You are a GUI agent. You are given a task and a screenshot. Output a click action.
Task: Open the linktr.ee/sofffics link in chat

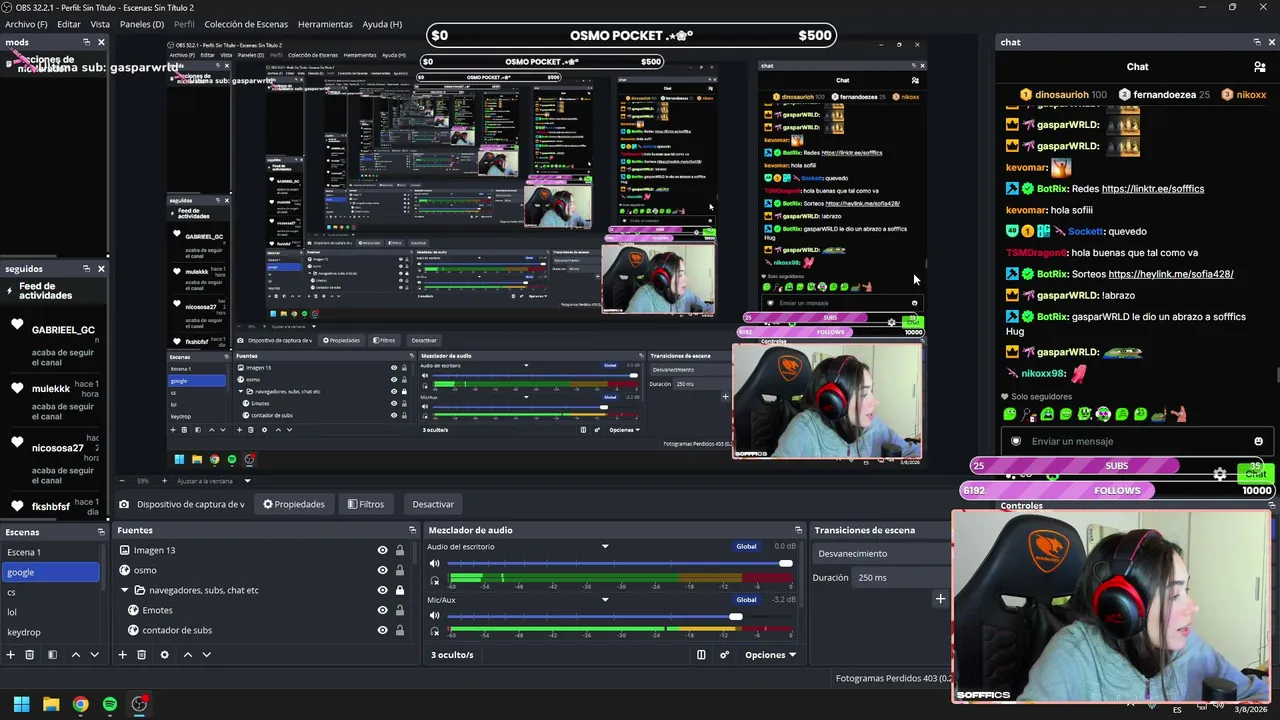coord(1152,189)
